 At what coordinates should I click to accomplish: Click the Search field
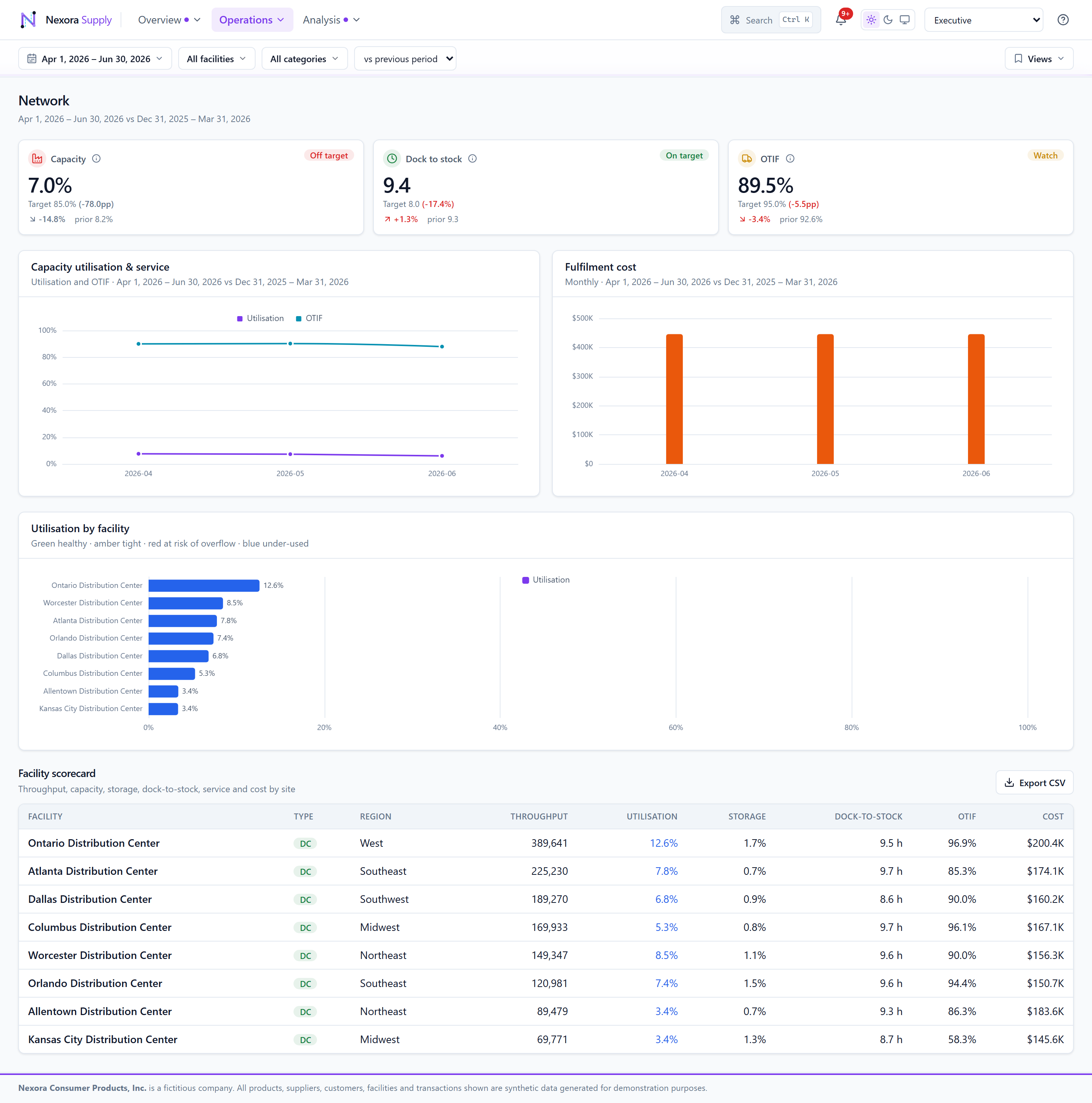pos(771,20)
